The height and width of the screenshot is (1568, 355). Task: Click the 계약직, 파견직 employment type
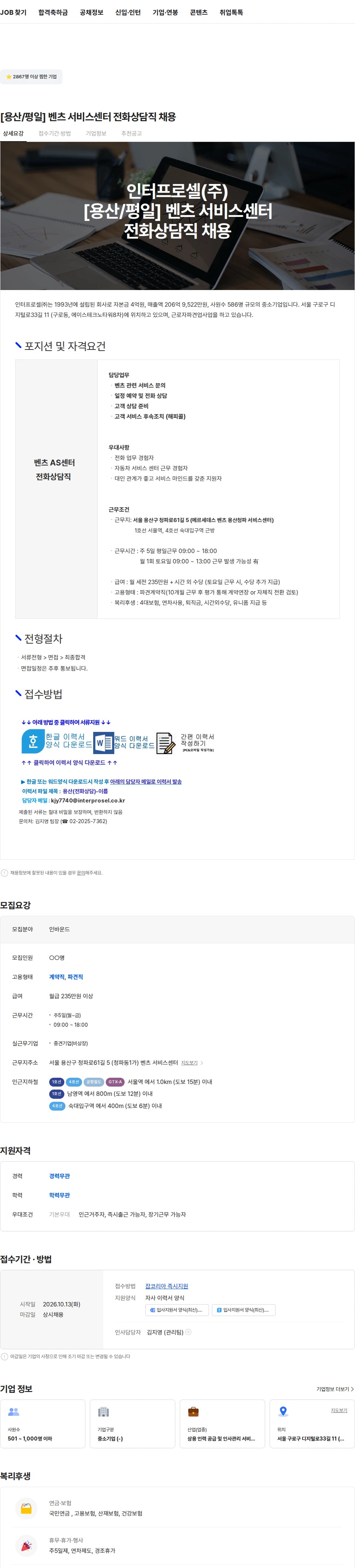pyautogui.click(x=66, y=976)
